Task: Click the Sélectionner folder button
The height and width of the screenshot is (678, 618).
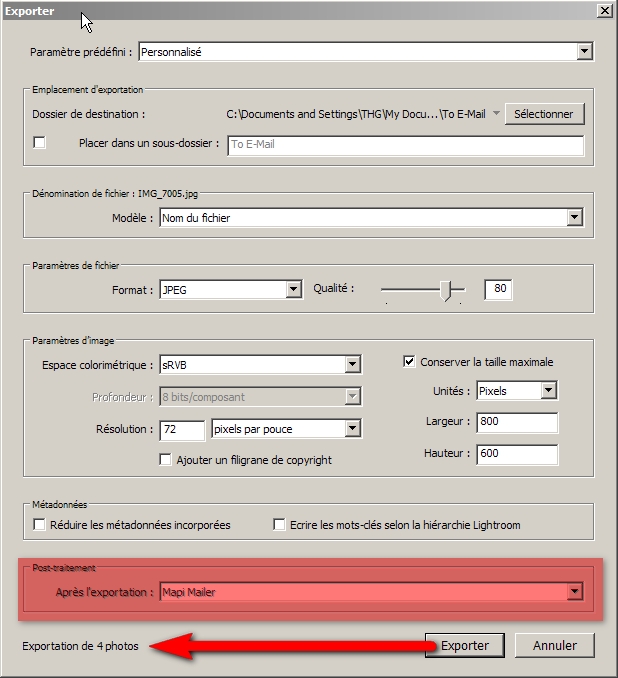Action: (544, 114)
